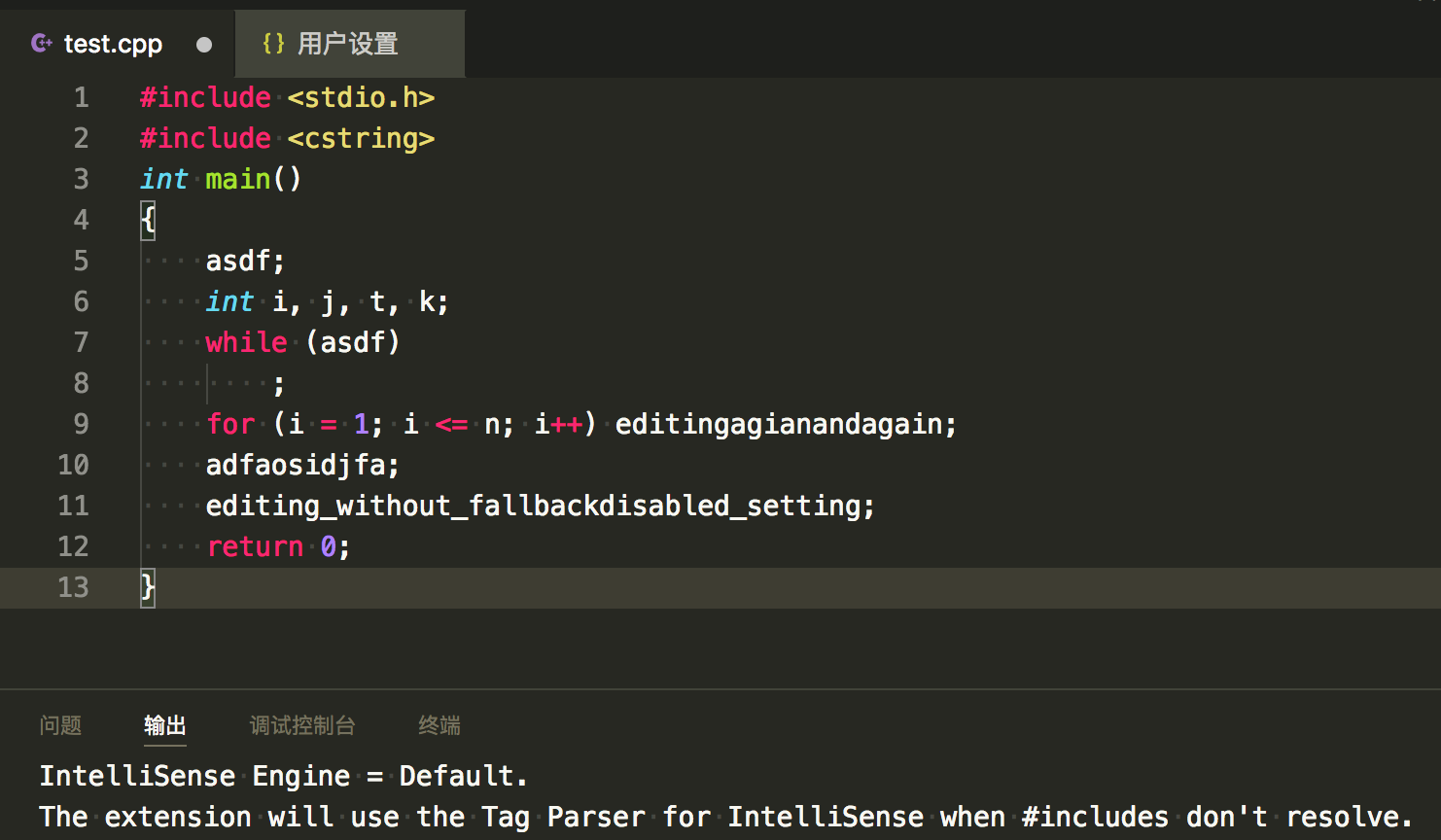Select the test.cpp editor tab

pos(113,43)
